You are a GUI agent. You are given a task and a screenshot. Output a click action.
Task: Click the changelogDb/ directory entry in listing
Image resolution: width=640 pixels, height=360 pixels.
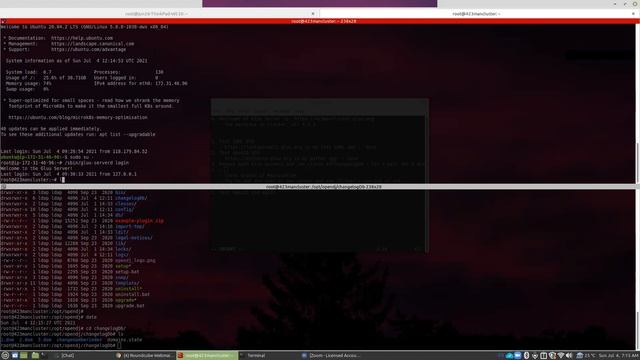click(x=131, y=198)
